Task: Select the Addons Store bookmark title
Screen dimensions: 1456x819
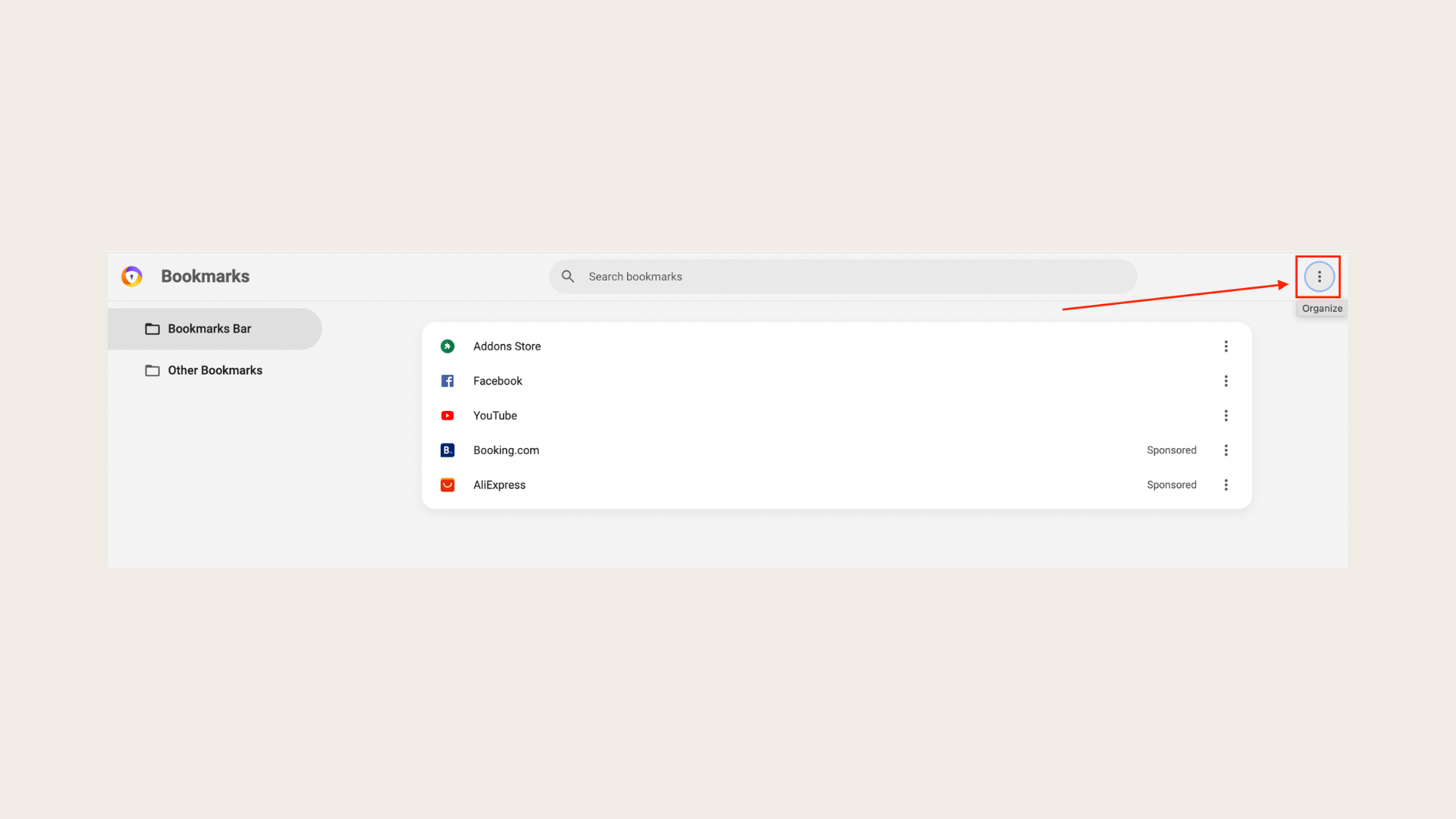Action: click(x=507, y=347)
